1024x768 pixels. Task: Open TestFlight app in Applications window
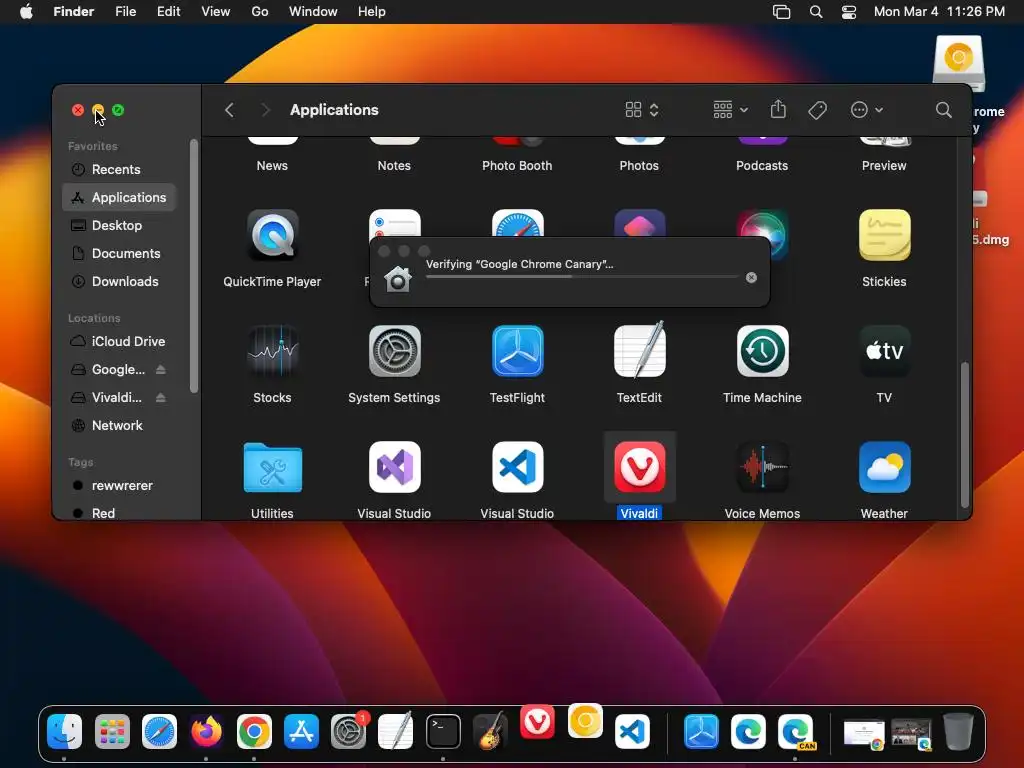[517, 351]
